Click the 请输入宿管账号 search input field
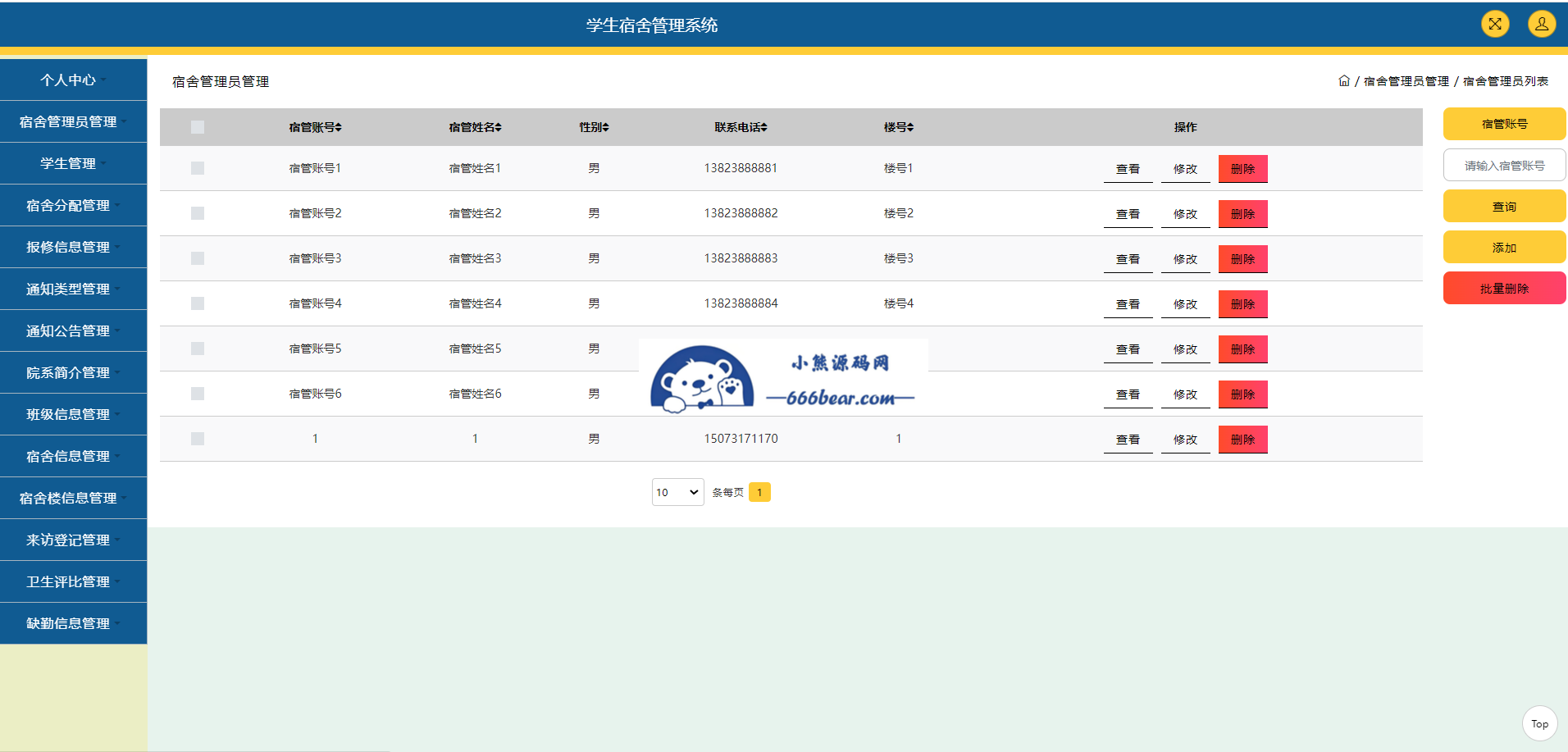This screenshot has width=1568, height=752. pos(1504,165)
